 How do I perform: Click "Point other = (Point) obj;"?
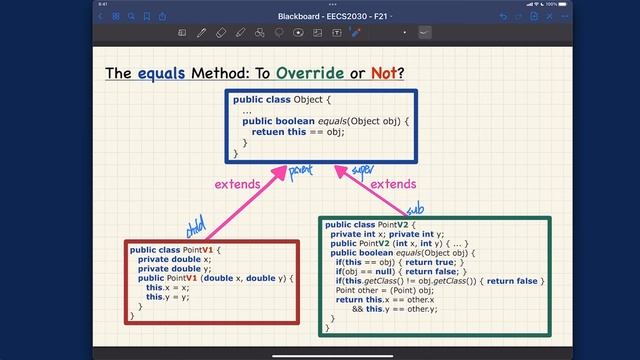[384, 290]
